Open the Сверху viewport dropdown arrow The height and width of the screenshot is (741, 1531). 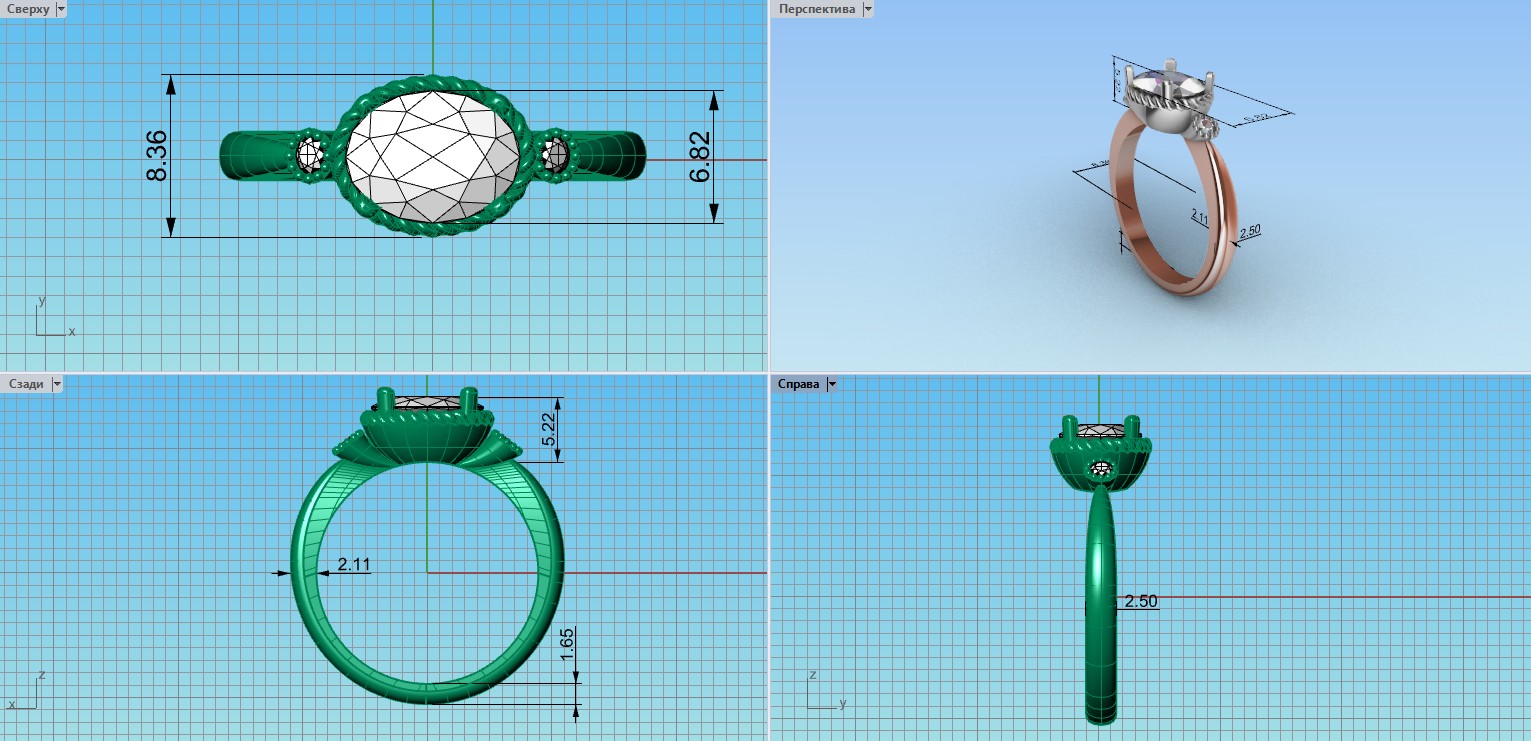coord(61,9)
